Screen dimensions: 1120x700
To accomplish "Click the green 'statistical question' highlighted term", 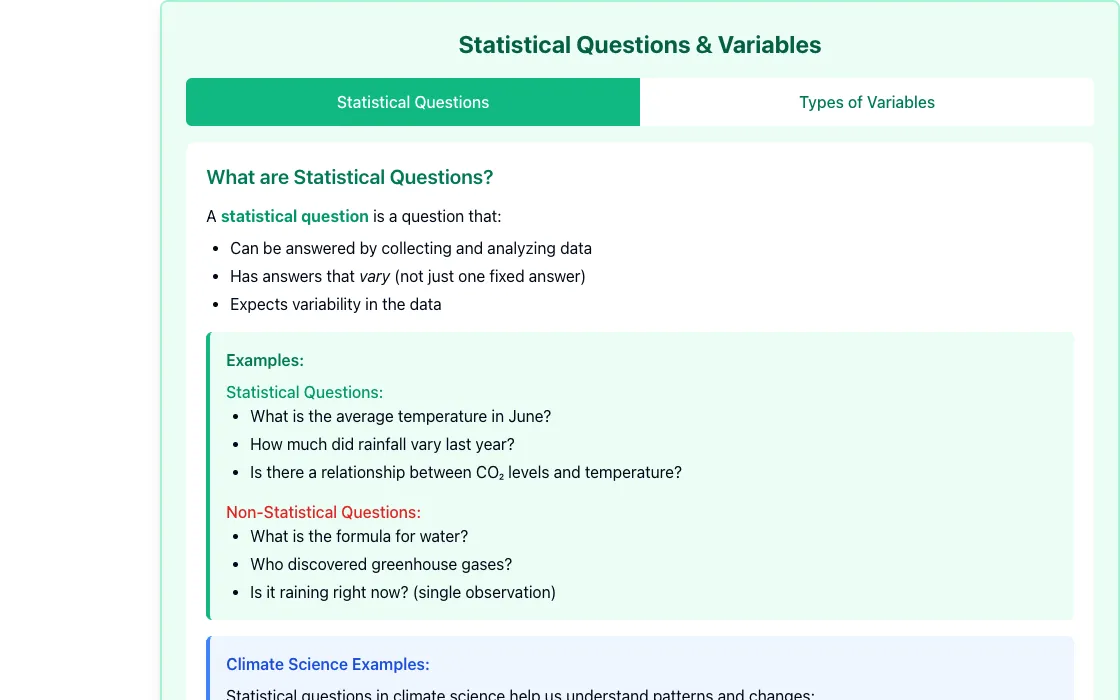I will click(x=294, y=216).
